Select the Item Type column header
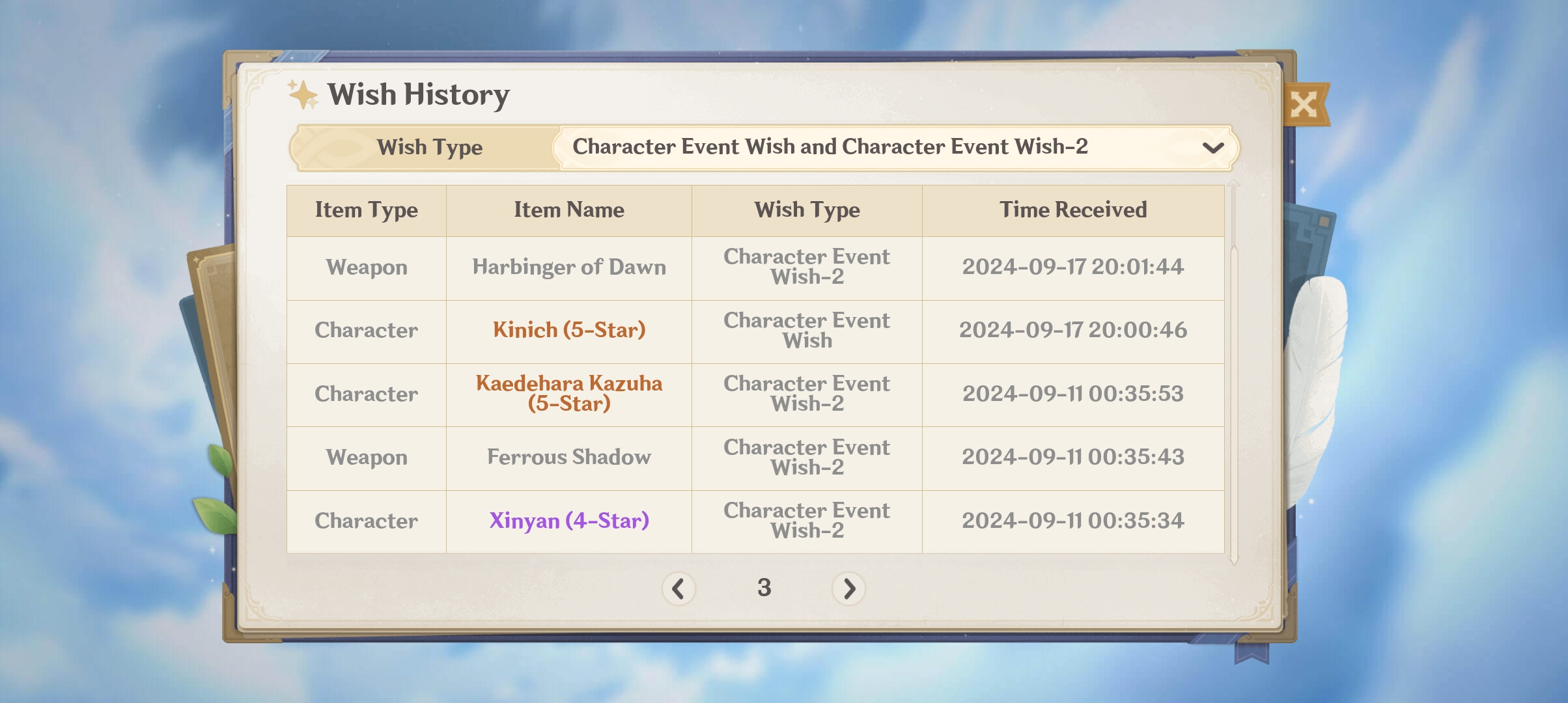Image resolution: width=1568 pixels, height=703 pixels. (367, 210)
